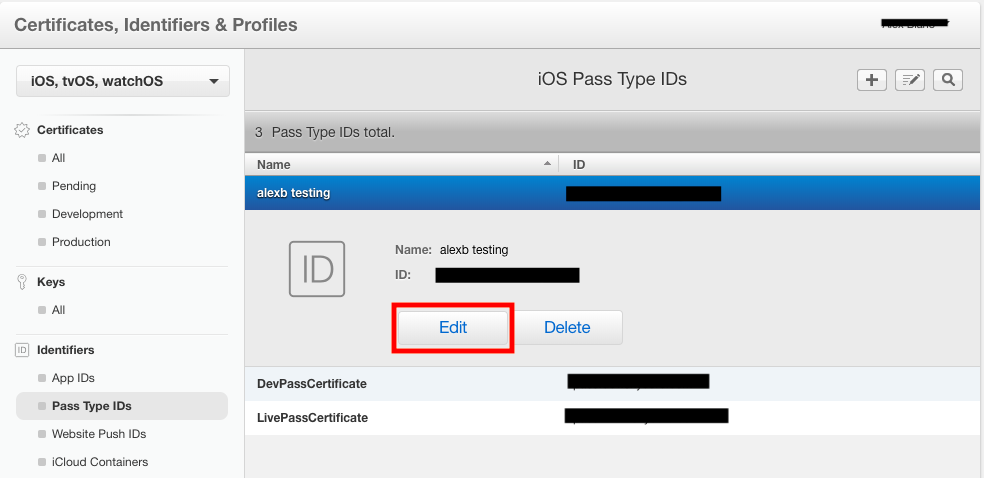984x478 pixels.
Task: Open Website Push IDs
Action: 99,434
